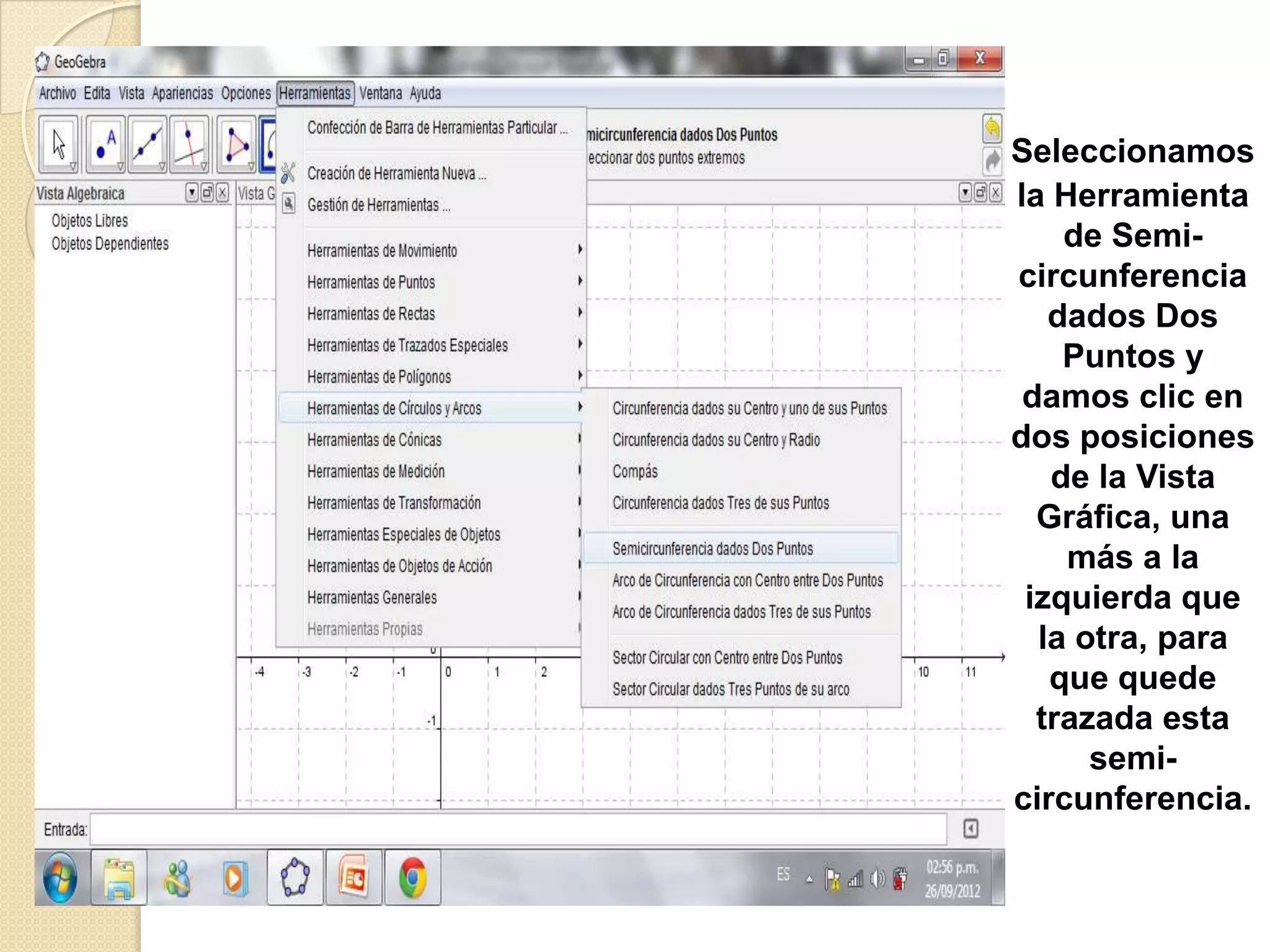Select the Perpendicular Line tool
1270x952 pixels.
coord(189,144)
